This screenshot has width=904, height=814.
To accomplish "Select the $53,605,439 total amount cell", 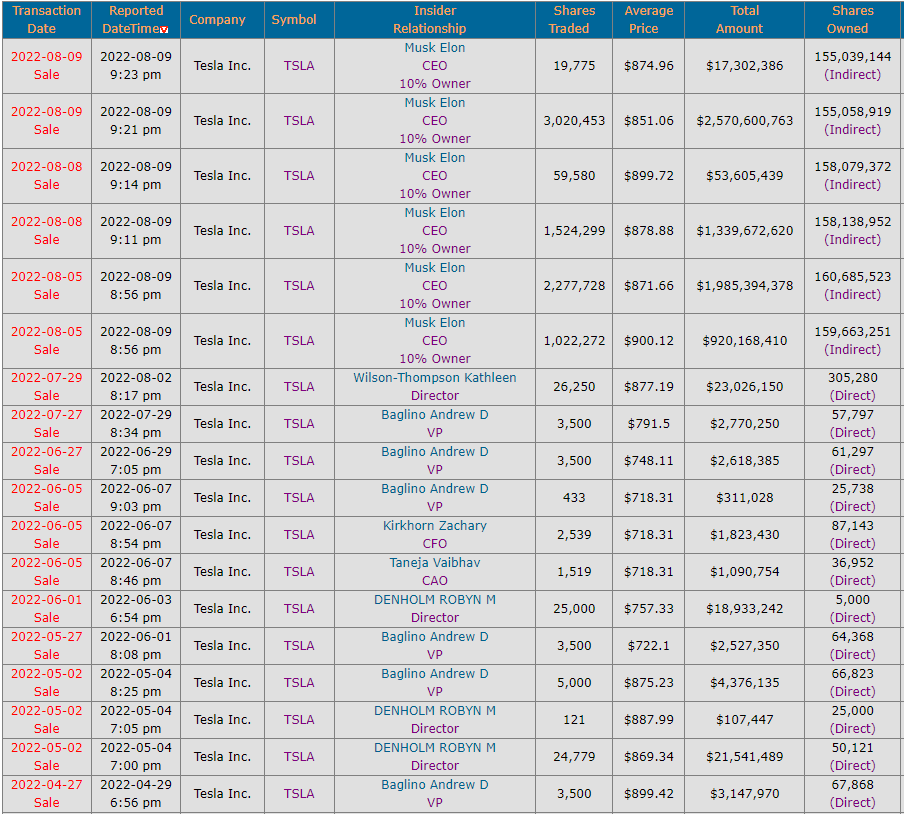I will pos(744,176).
